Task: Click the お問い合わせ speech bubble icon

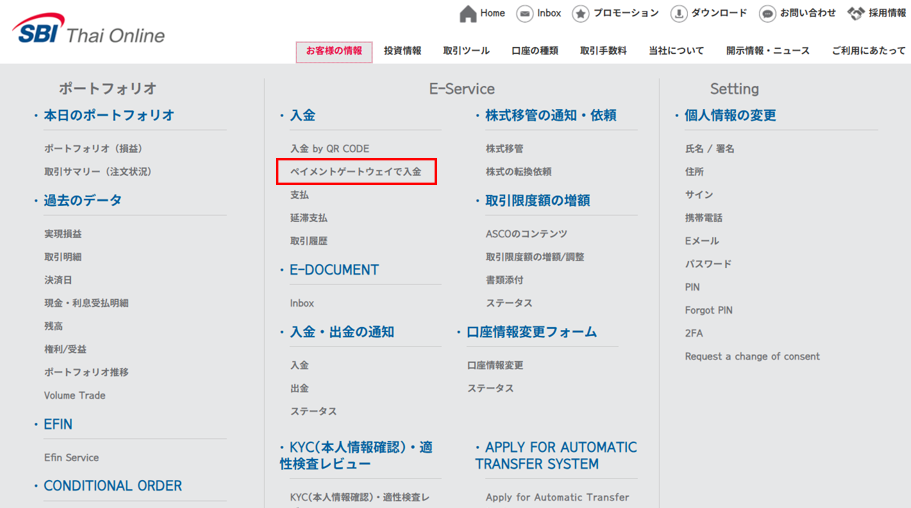Action: tap(767, 13)
